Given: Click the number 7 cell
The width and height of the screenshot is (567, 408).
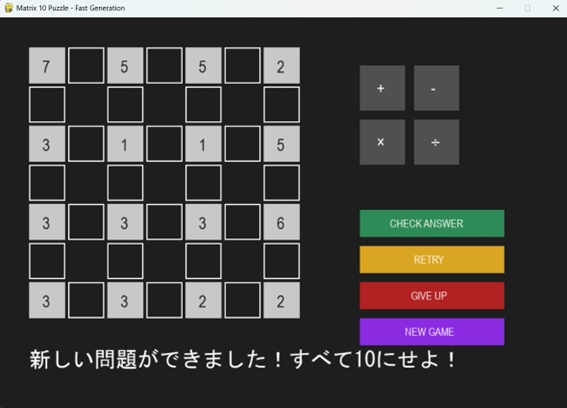Looking at the screenshot, I should coord(47,65).
